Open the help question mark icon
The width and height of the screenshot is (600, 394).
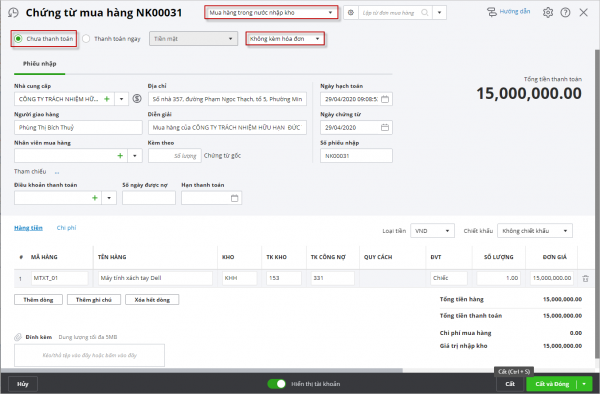click(565, 13)
